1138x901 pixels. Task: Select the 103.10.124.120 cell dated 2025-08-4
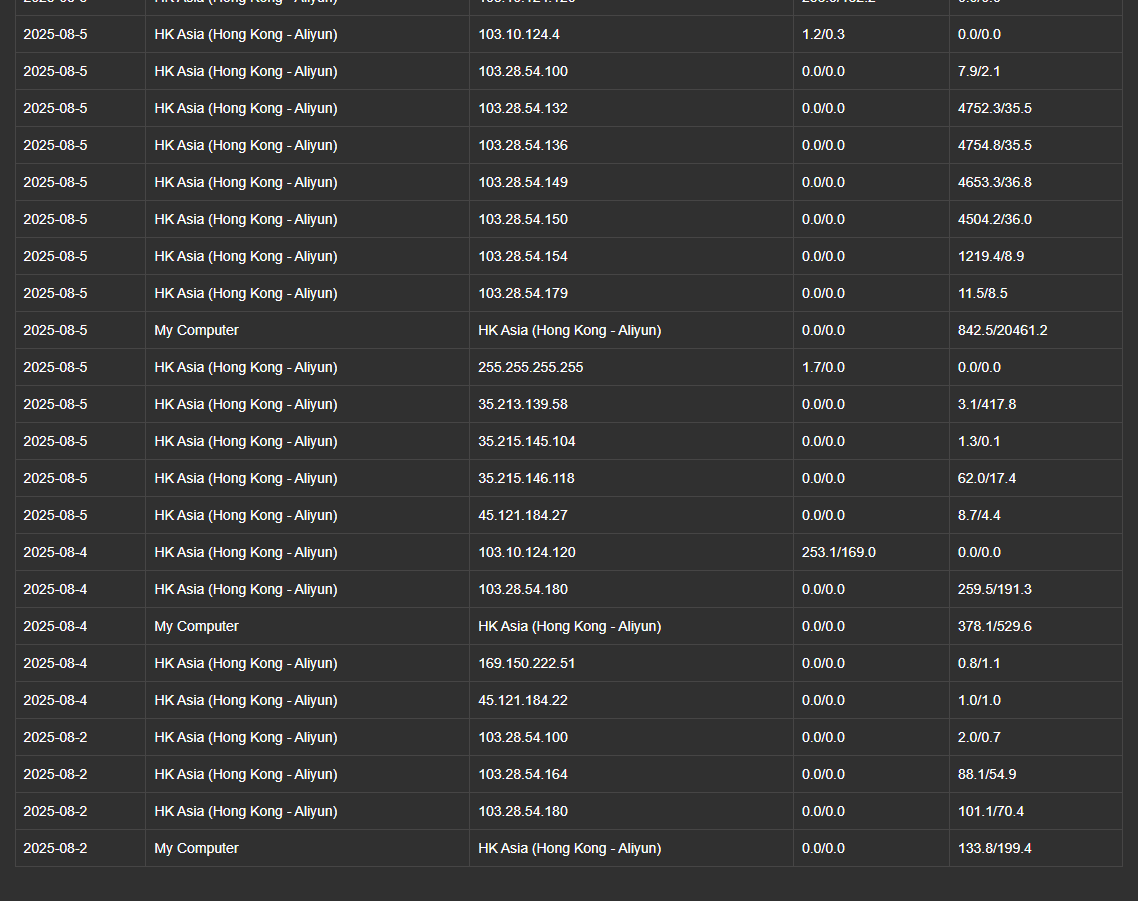[527, 552]
